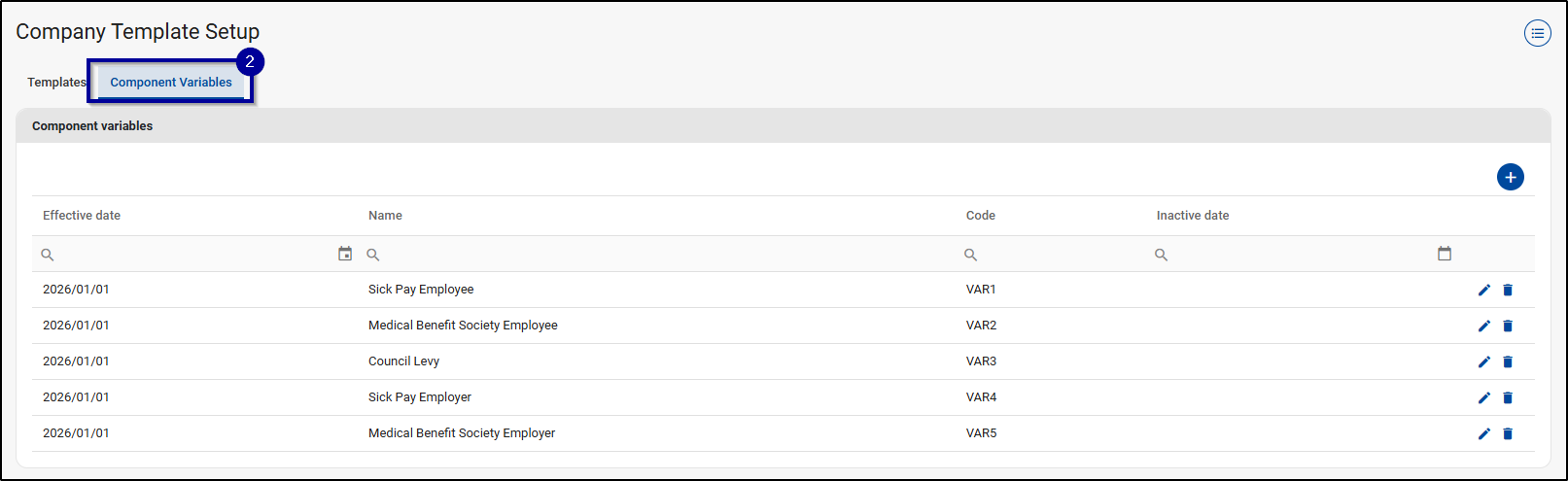Image resolution: width=1568 pixels, height=481 pixels.
Task: Delete the Council Levy variable
Action: [x=1508, y=361]
